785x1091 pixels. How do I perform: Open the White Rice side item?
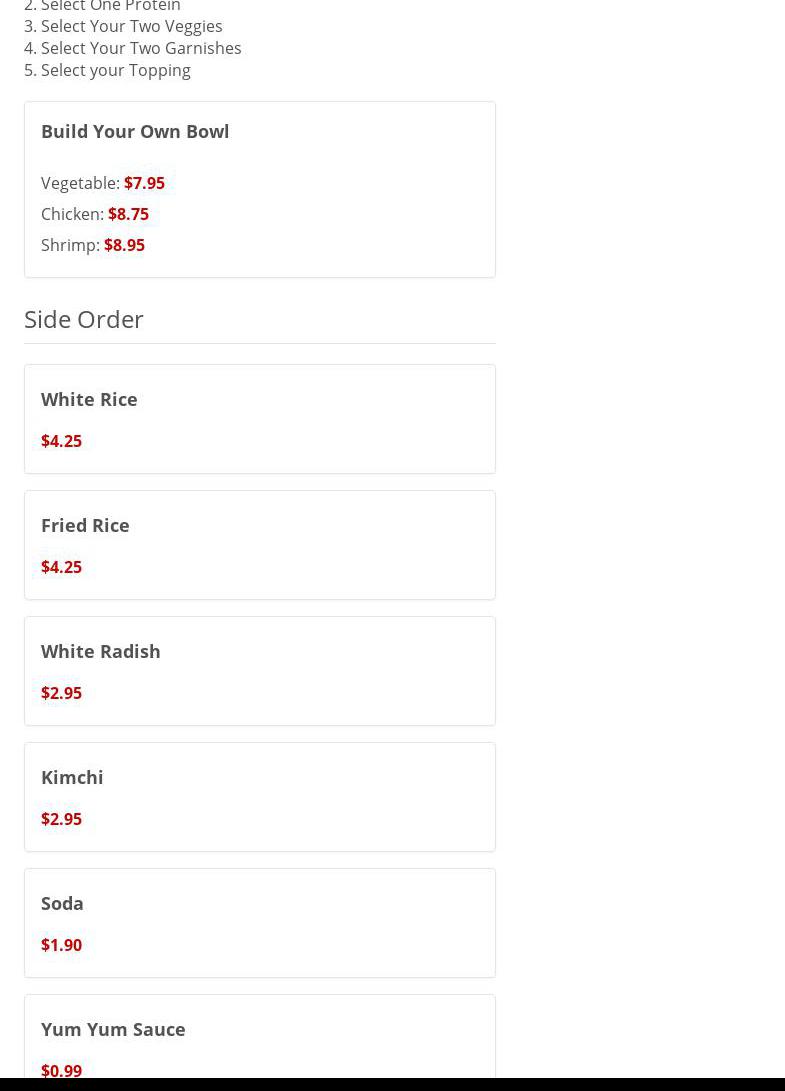(x=89, y=399)
